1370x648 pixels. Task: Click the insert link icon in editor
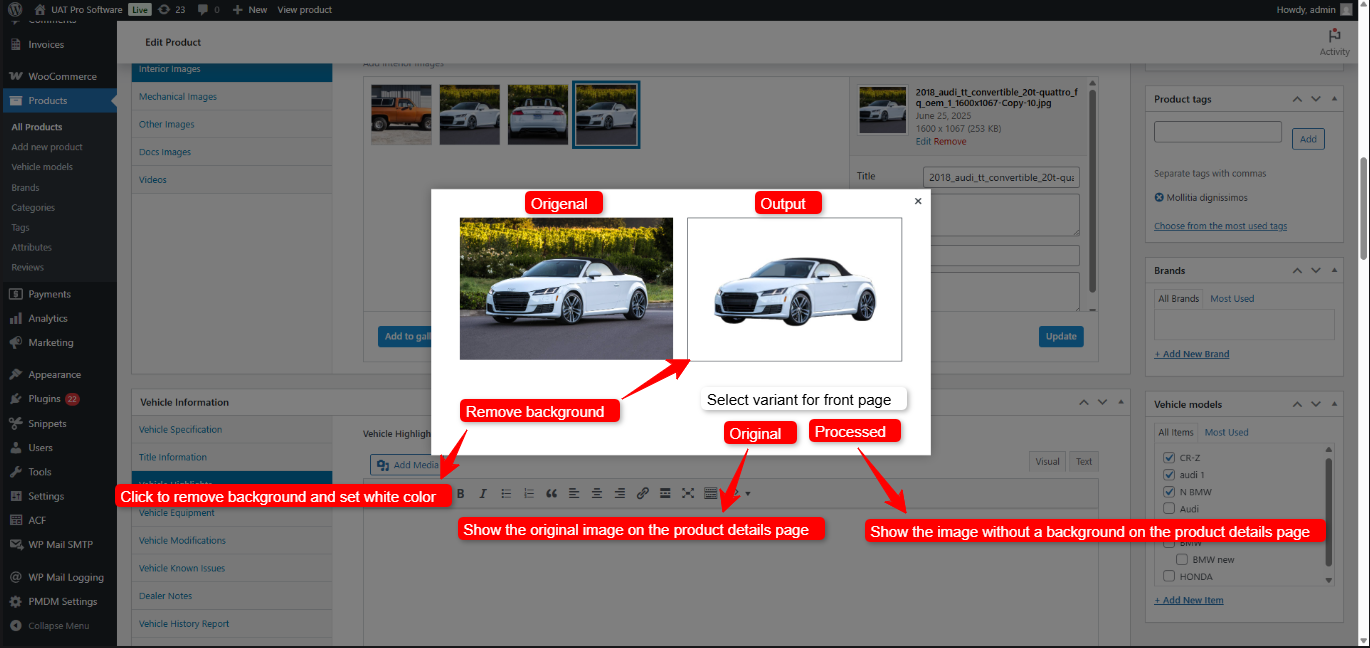(643, 493)
